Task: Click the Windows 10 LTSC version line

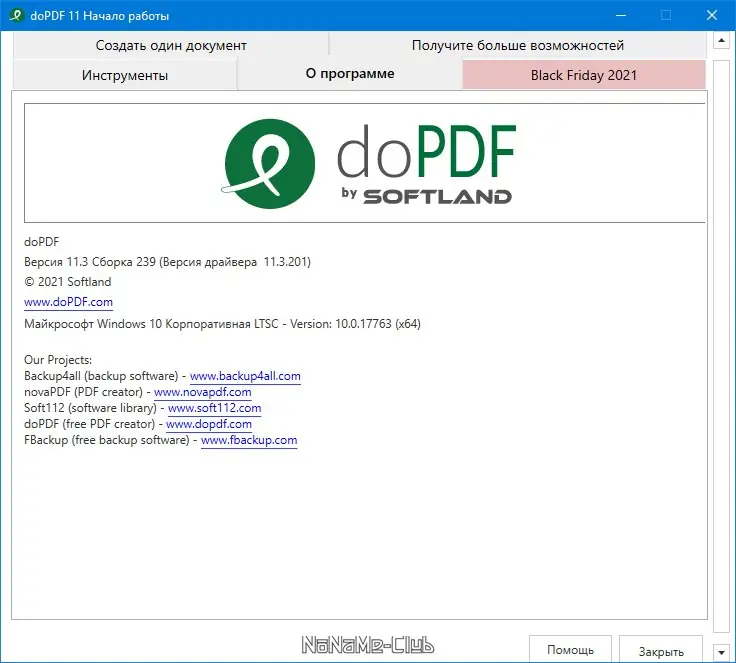Action: tap(222, 324)
